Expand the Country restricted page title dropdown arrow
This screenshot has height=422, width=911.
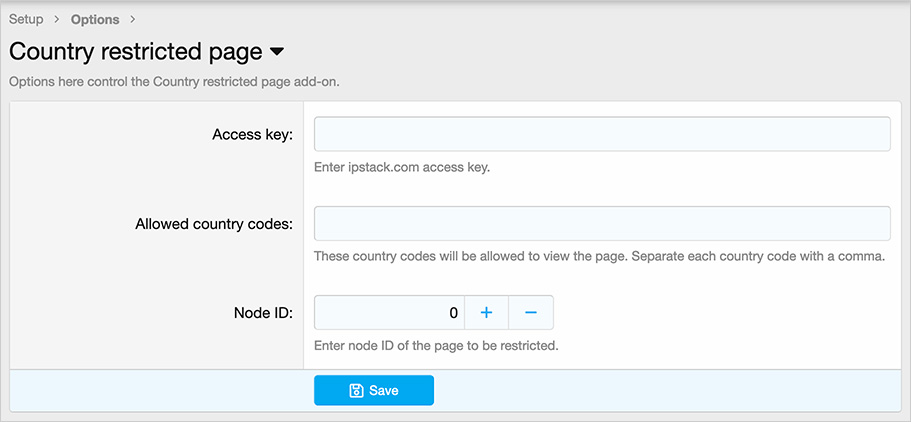(277, 51)
